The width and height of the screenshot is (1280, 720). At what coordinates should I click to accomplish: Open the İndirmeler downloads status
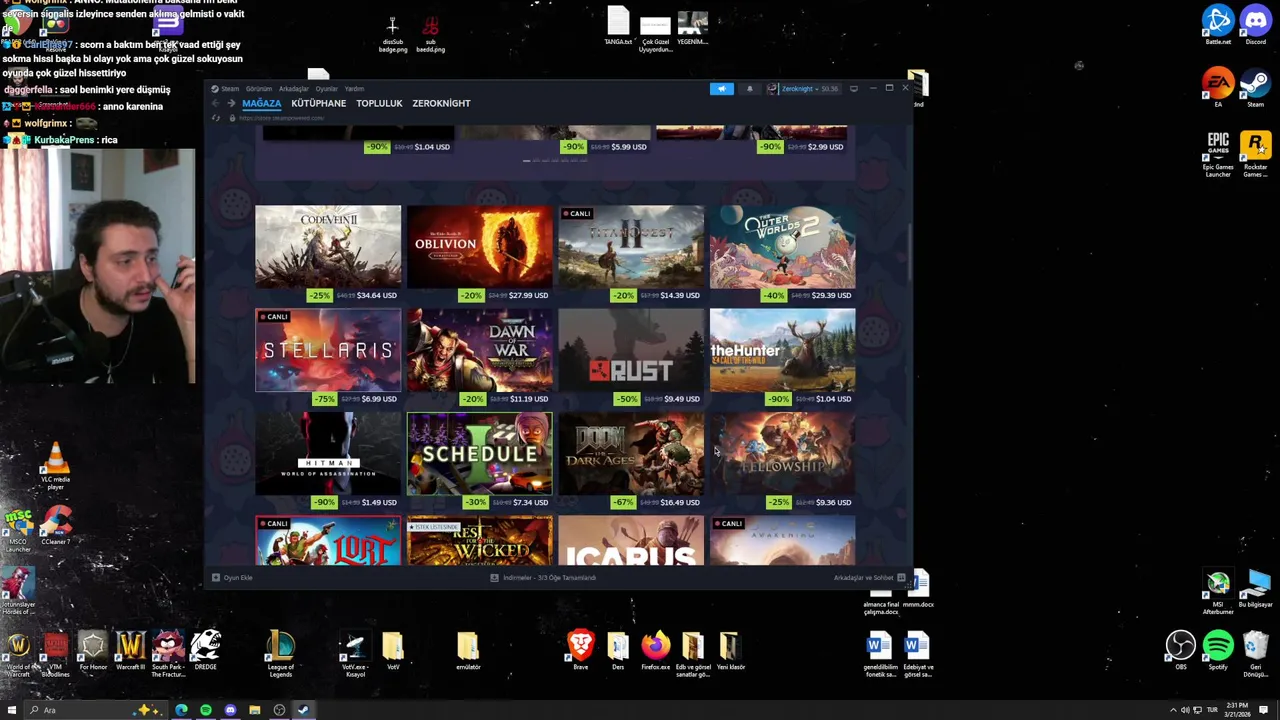tap(543, 577)
